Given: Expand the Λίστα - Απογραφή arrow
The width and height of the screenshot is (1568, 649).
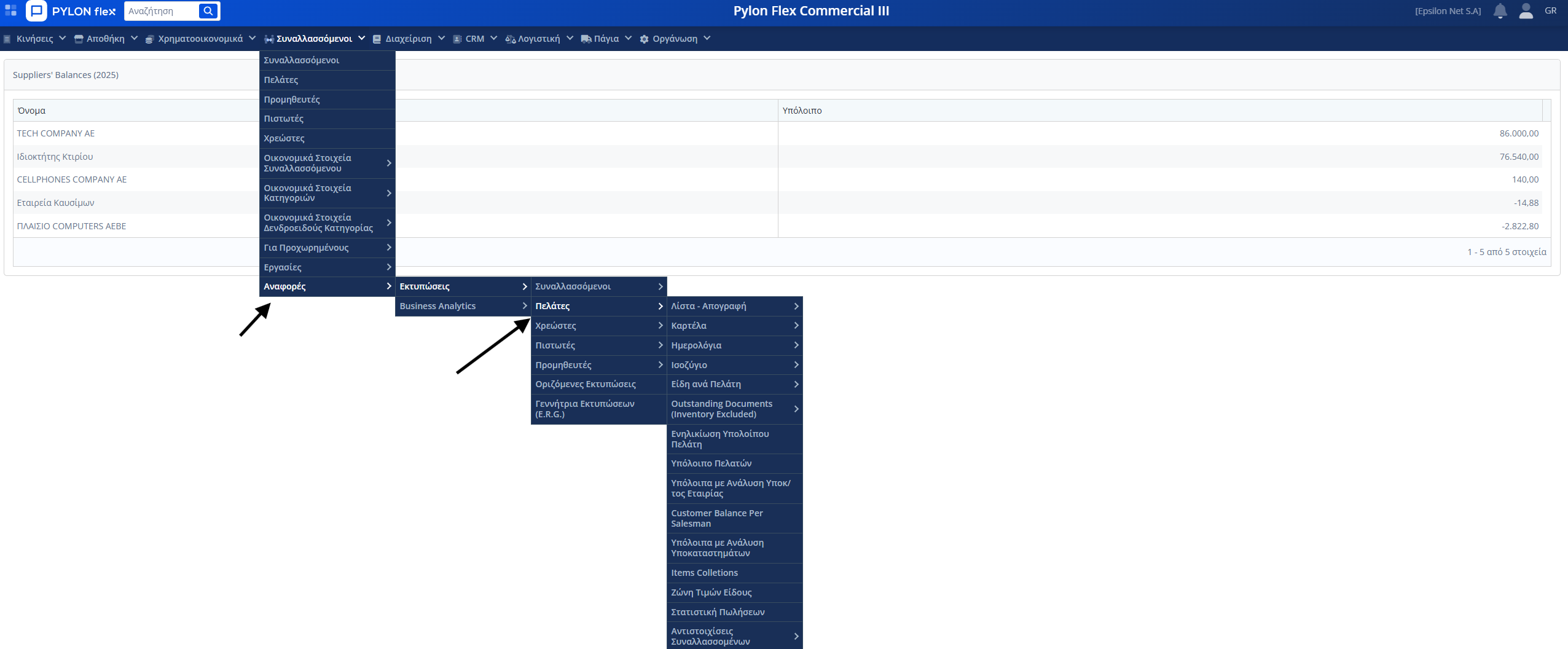Looking at the screenshot, I should click(x=796, y=305).
